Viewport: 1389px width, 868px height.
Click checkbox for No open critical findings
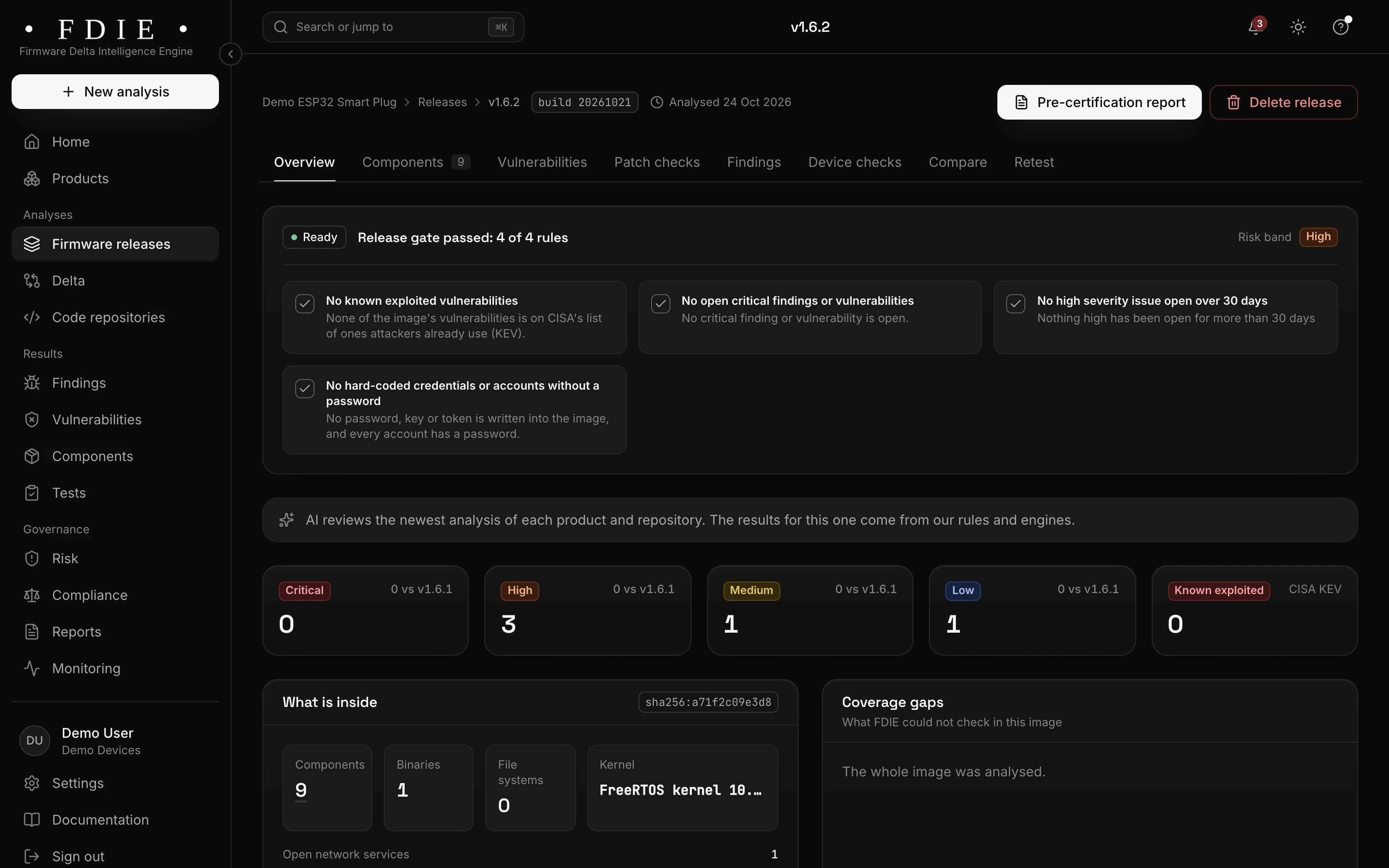(661, 304)
